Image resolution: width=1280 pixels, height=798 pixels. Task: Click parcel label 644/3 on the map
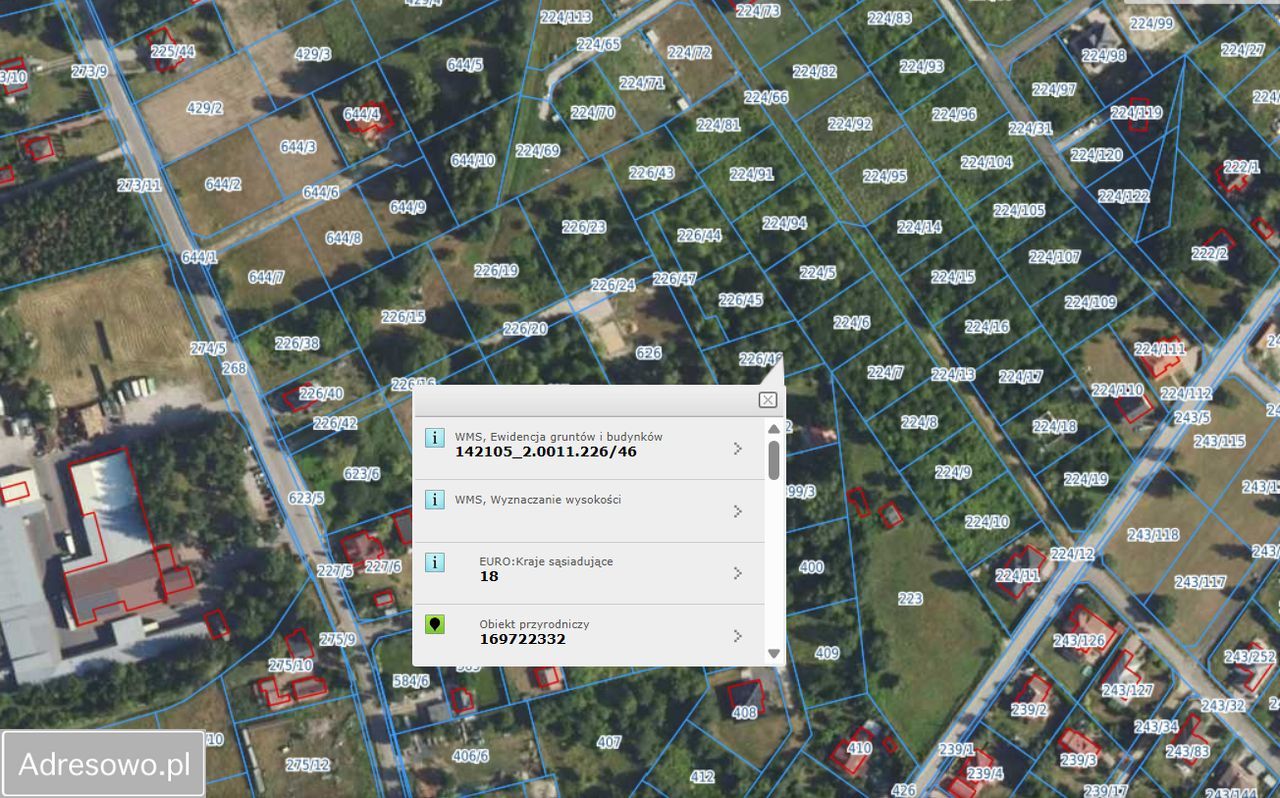point(298,146)
